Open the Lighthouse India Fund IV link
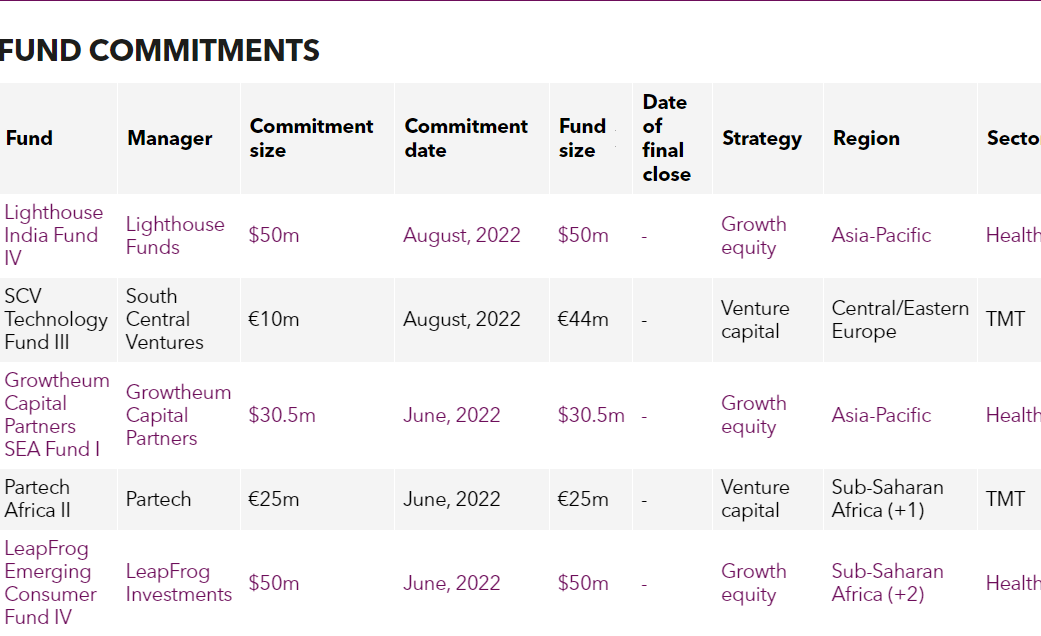The image size is (1041, 636). pyautogui.click(x=53, y=235)
